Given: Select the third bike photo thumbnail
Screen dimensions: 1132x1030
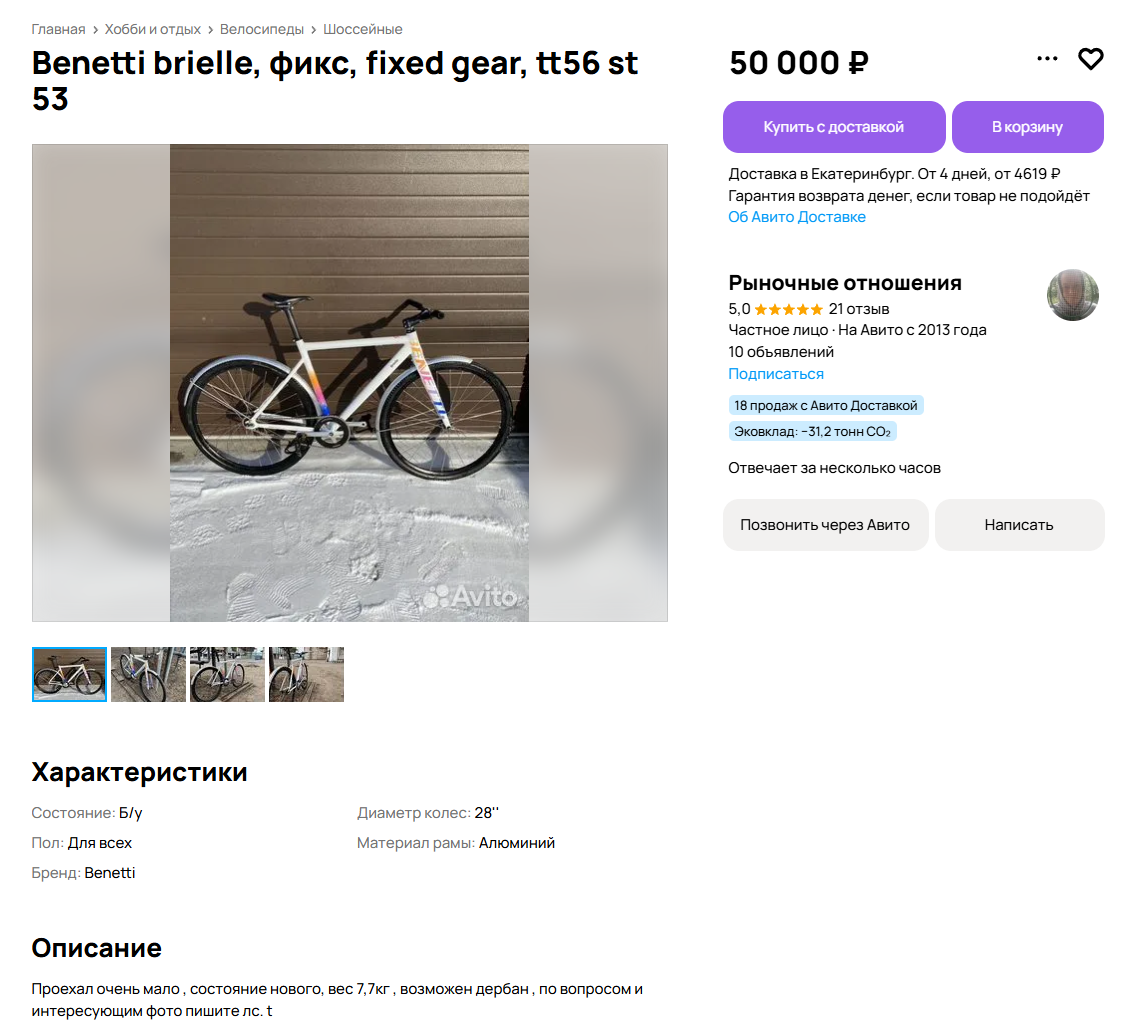Looking at the screenshot, I should pyautogui.click(x=227, y=674).
